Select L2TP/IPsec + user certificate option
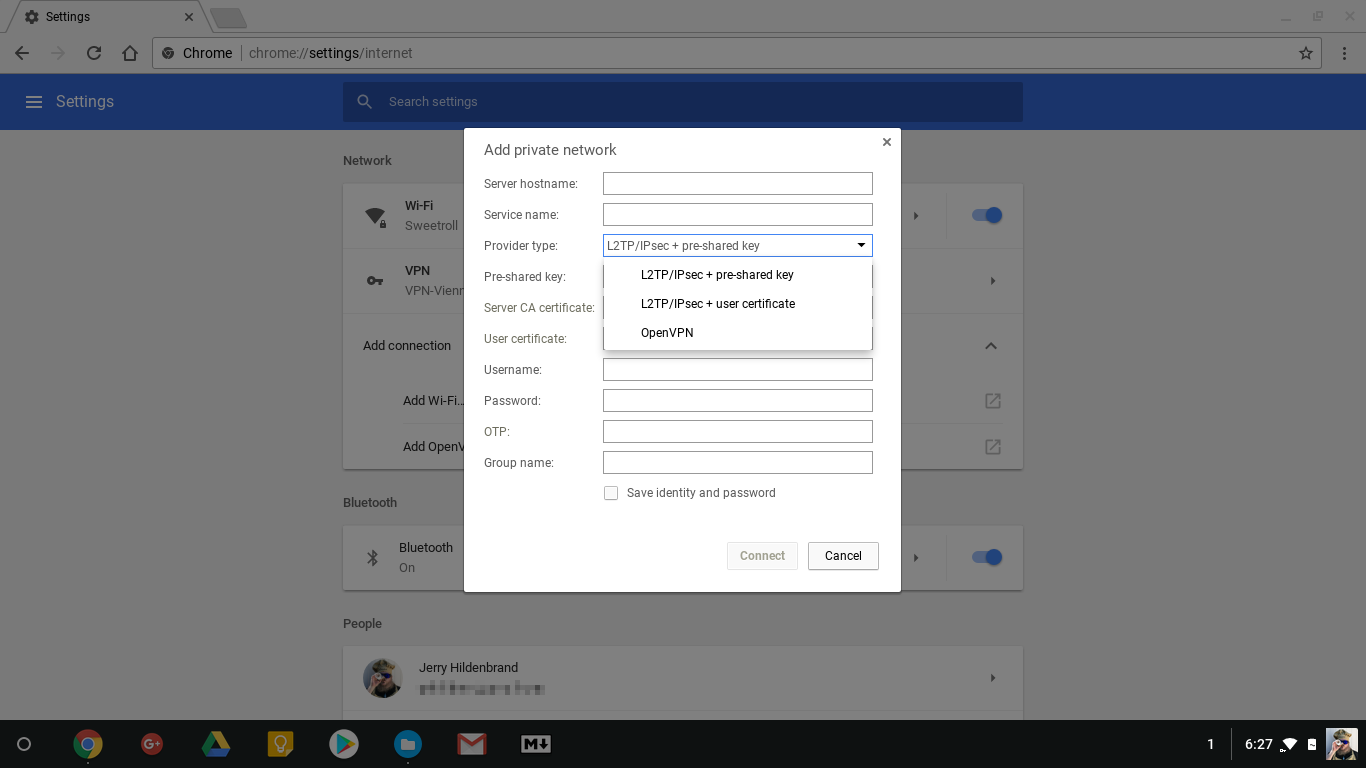Image resolution: width=1366 pixels, height=768 pixels. tap(738, 304)
